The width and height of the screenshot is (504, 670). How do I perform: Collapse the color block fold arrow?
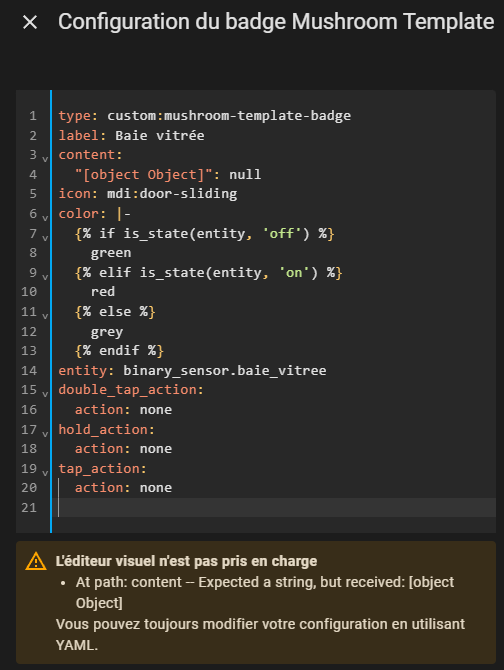point(45,217)
